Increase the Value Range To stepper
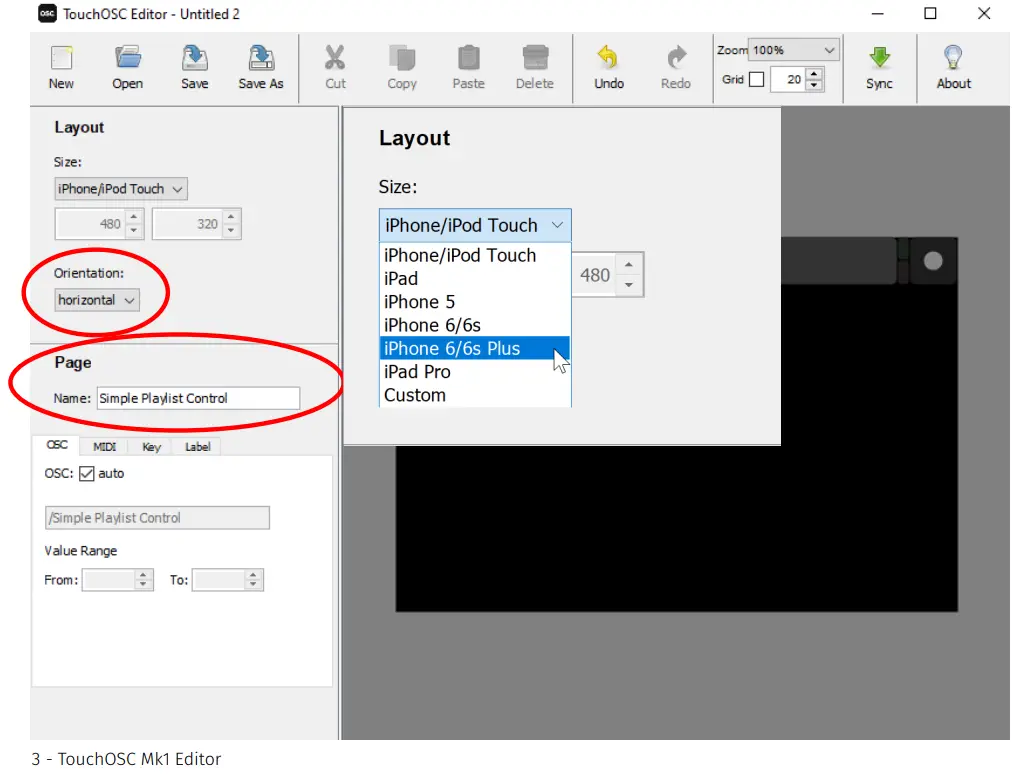 [x=253, y=574]
